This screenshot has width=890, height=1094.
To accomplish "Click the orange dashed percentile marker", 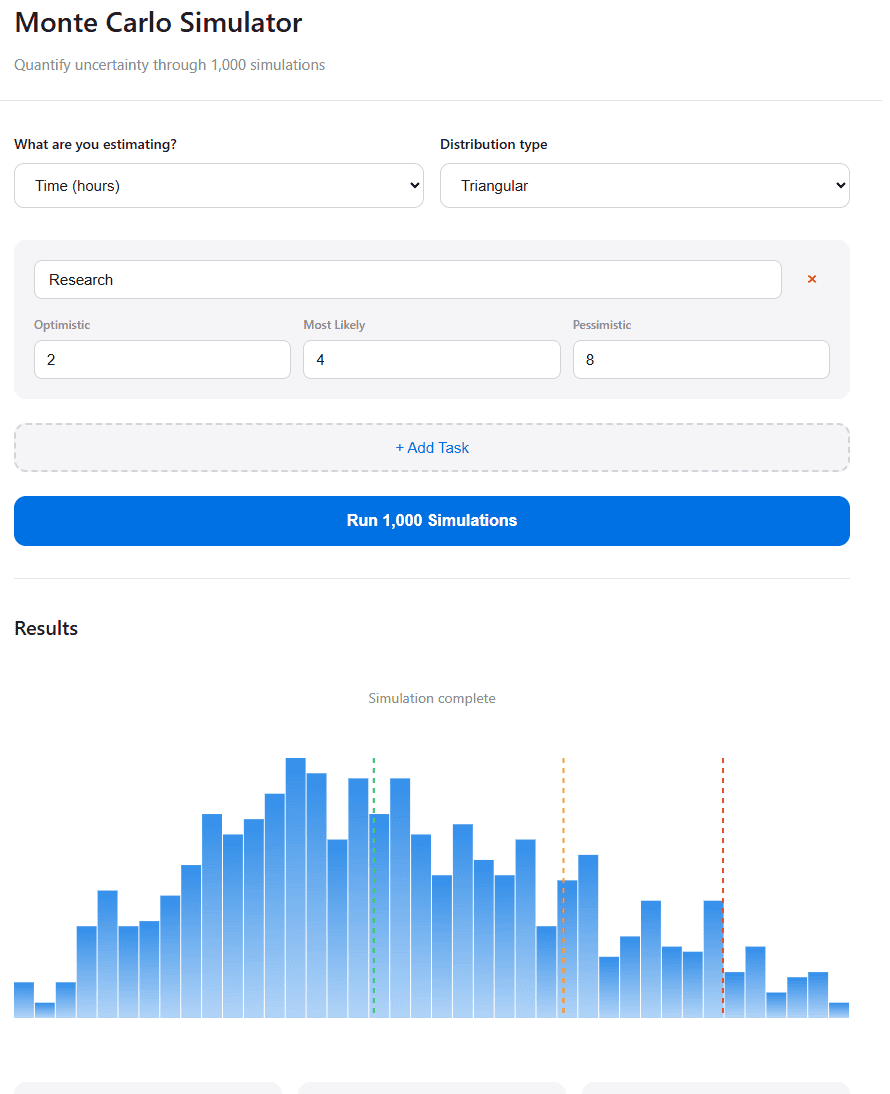I will pos(563,885).
